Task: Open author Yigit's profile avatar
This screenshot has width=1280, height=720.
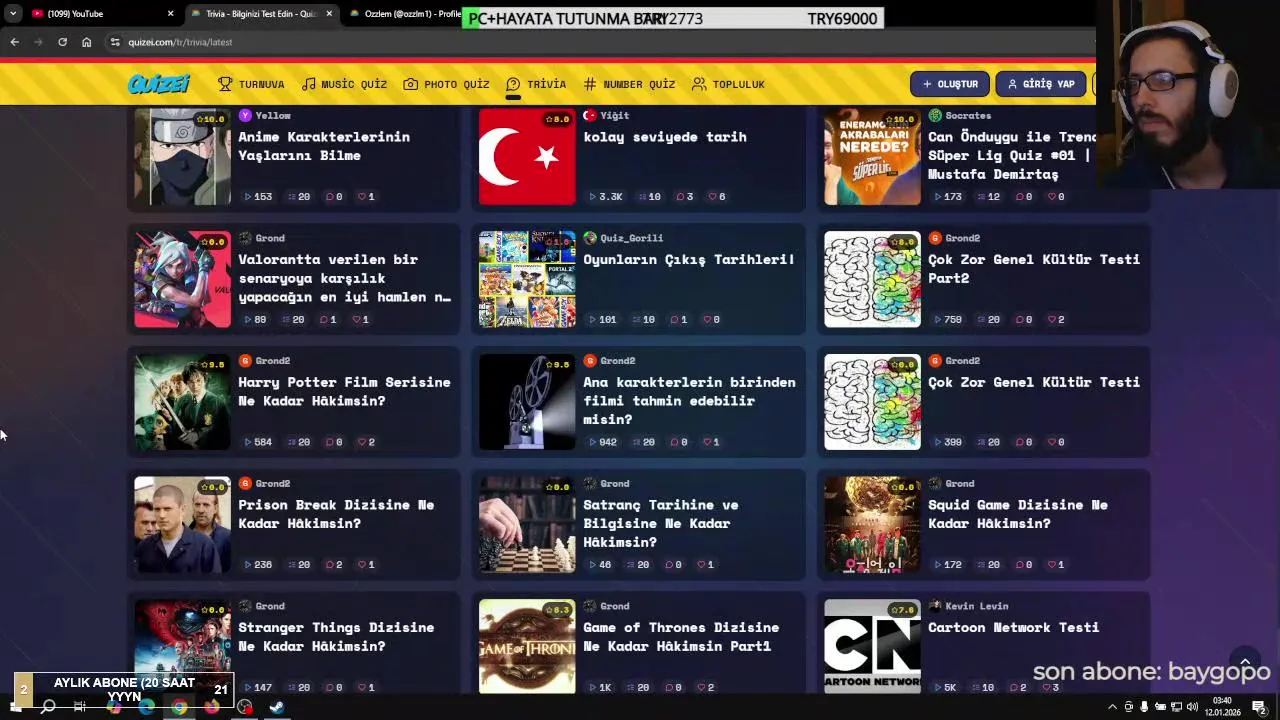Action: pyautogui.click(x=590, y=116)
